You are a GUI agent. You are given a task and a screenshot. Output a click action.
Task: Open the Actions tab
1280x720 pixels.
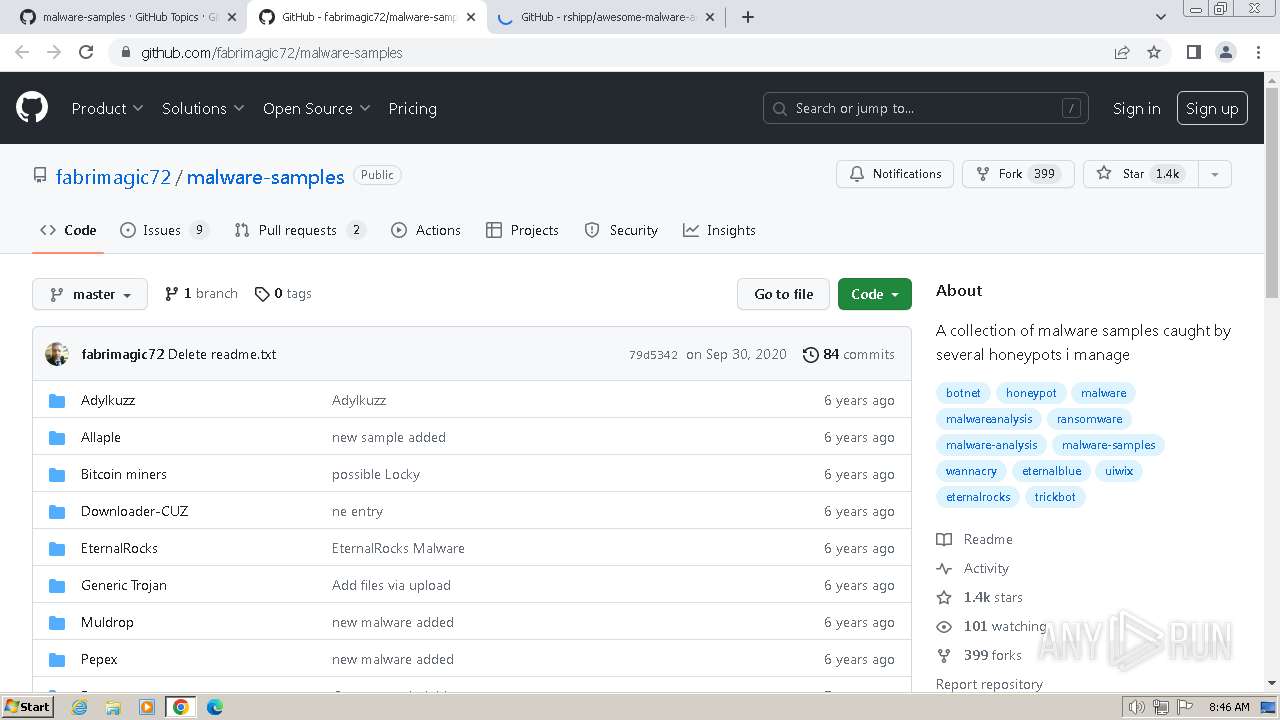click(426, 230)
